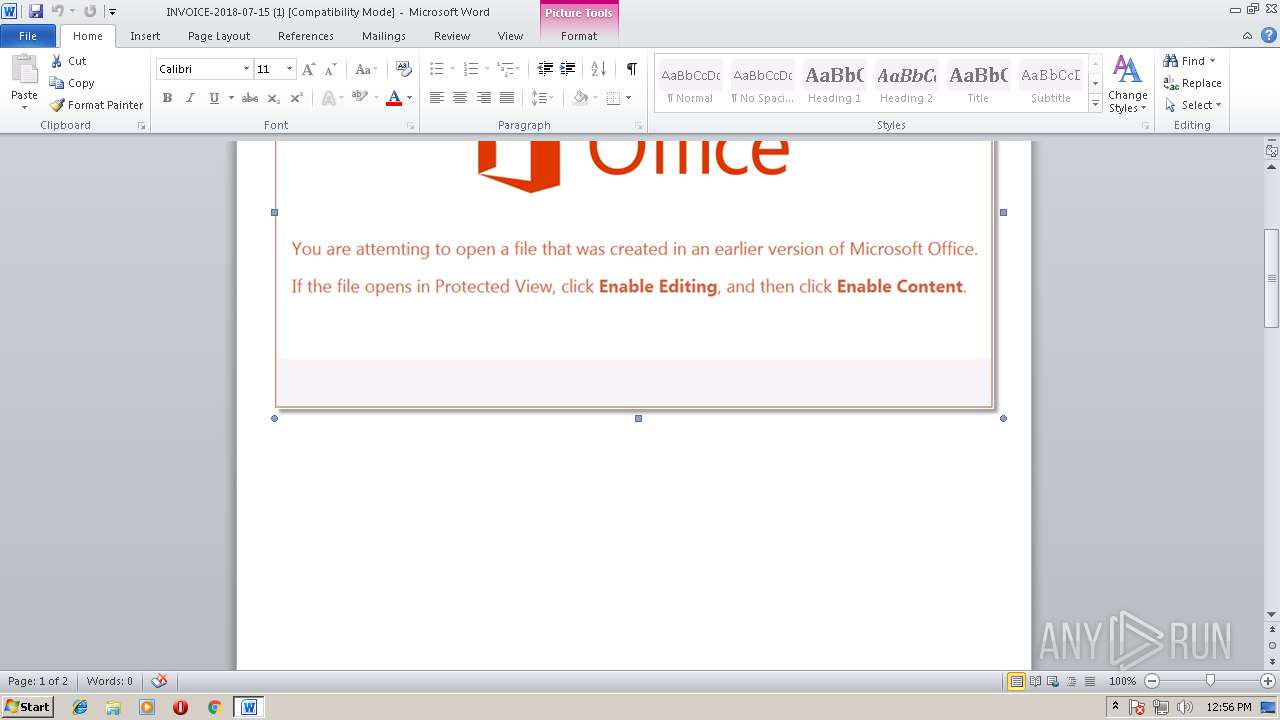Apply superscript formatting
Viewport: 1280px width, 720px height.
[297, 98]
